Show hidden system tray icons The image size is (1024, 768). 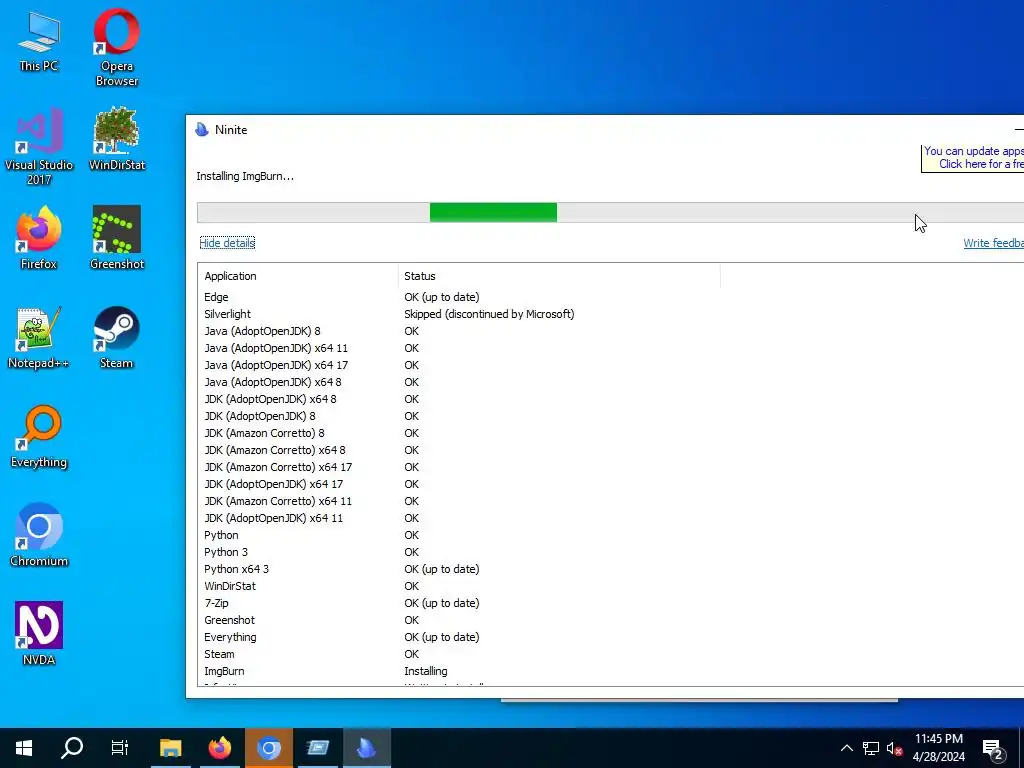coord(846,748)
